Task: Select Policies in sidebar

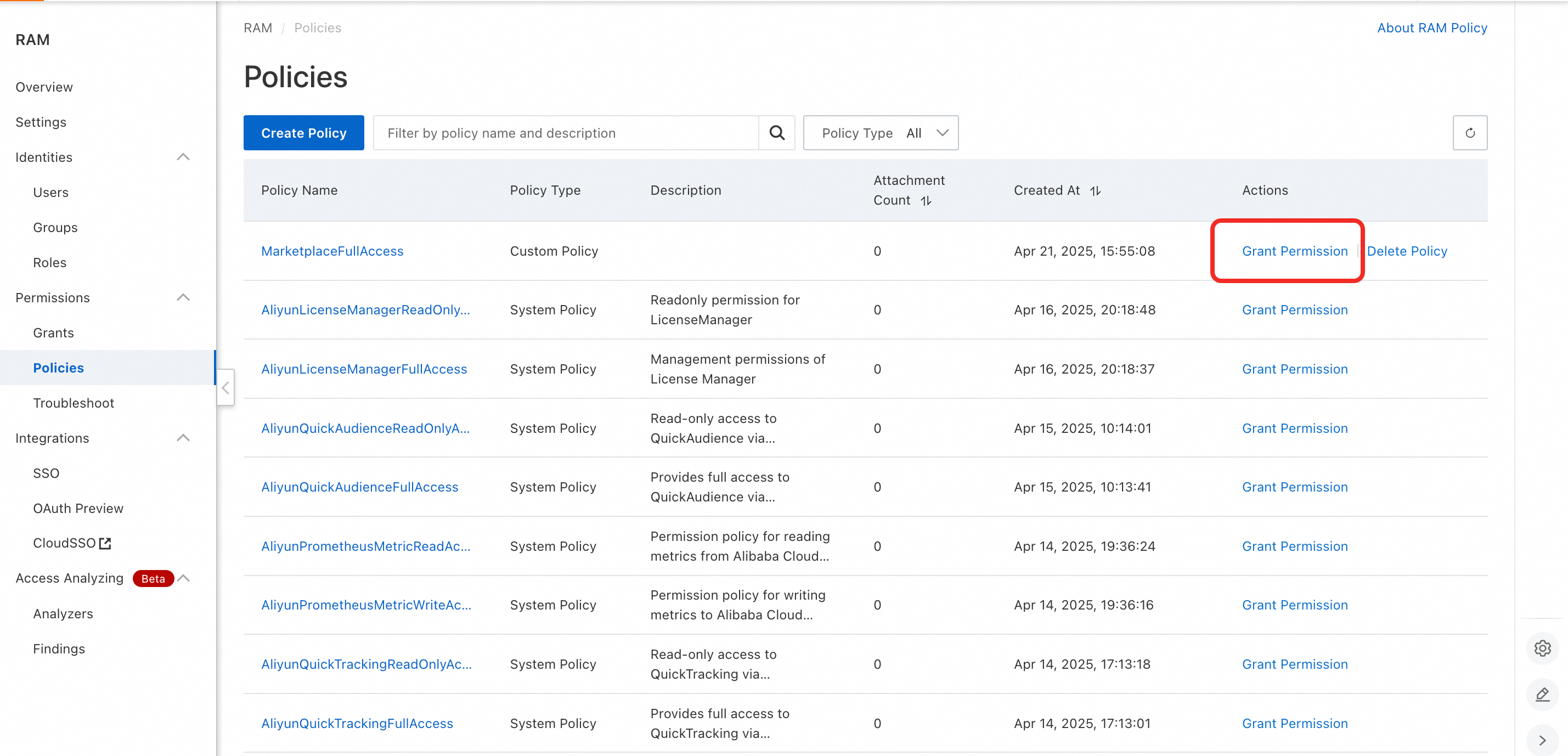Action: [x=59, y=368]
